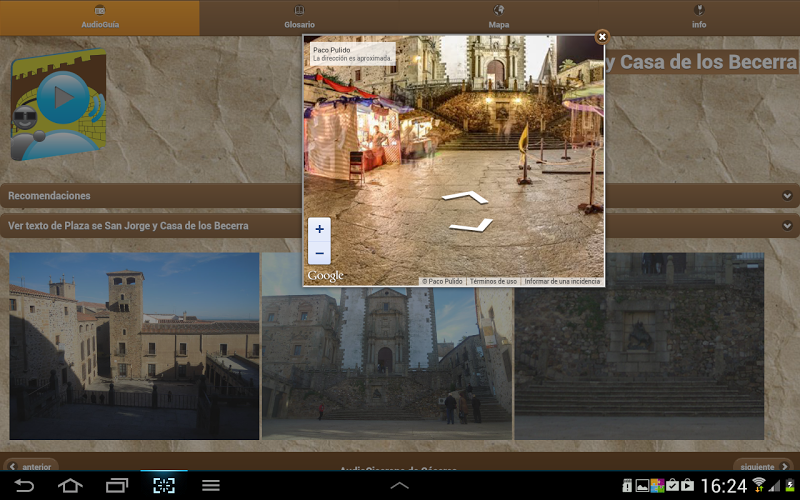Open the Términos de uso link
Image resolution: width=800 pixels, height=500 pixels.
pos(493,282)
